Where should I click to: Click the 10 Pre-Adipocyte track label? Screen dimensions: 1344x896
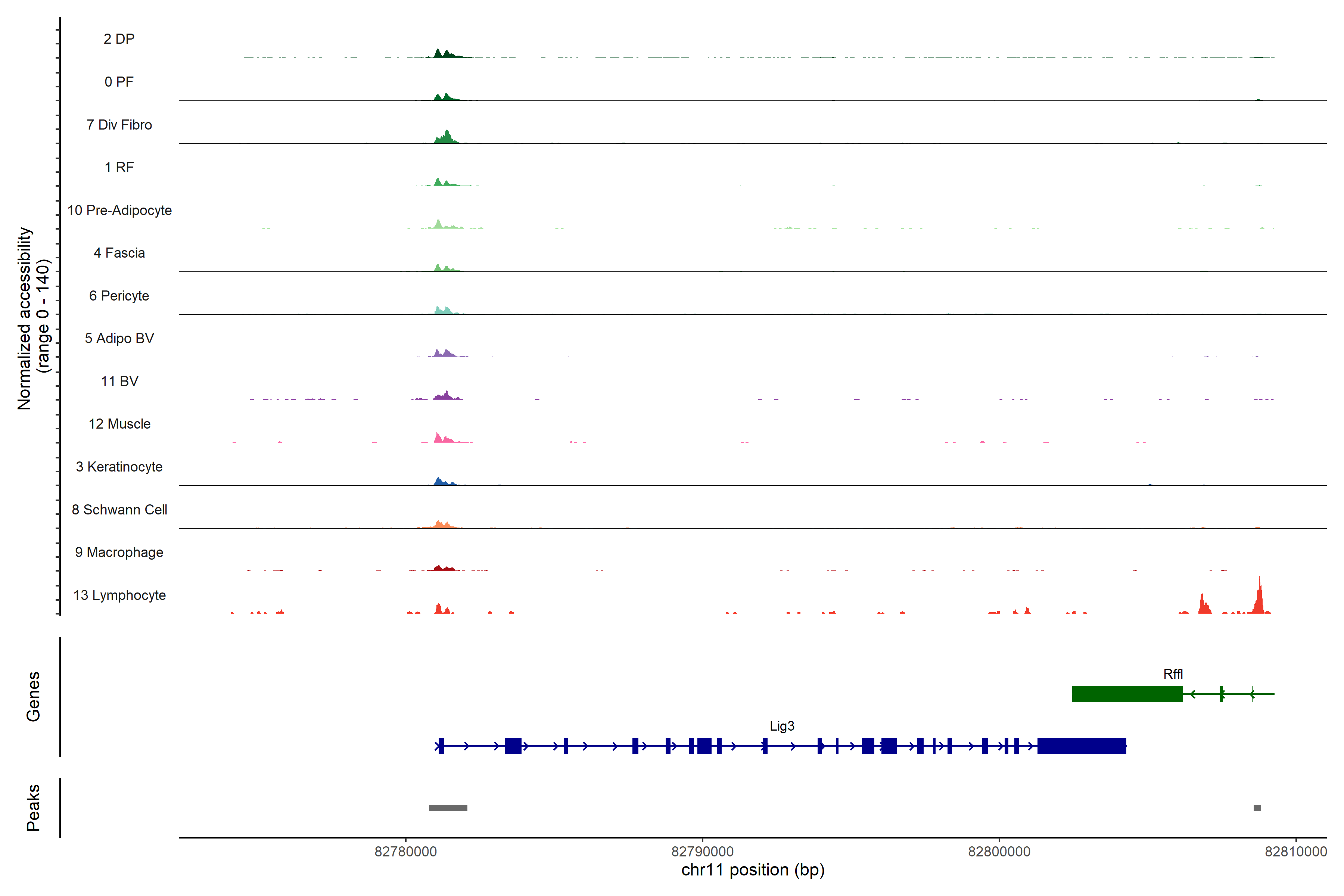pos(119,210)
